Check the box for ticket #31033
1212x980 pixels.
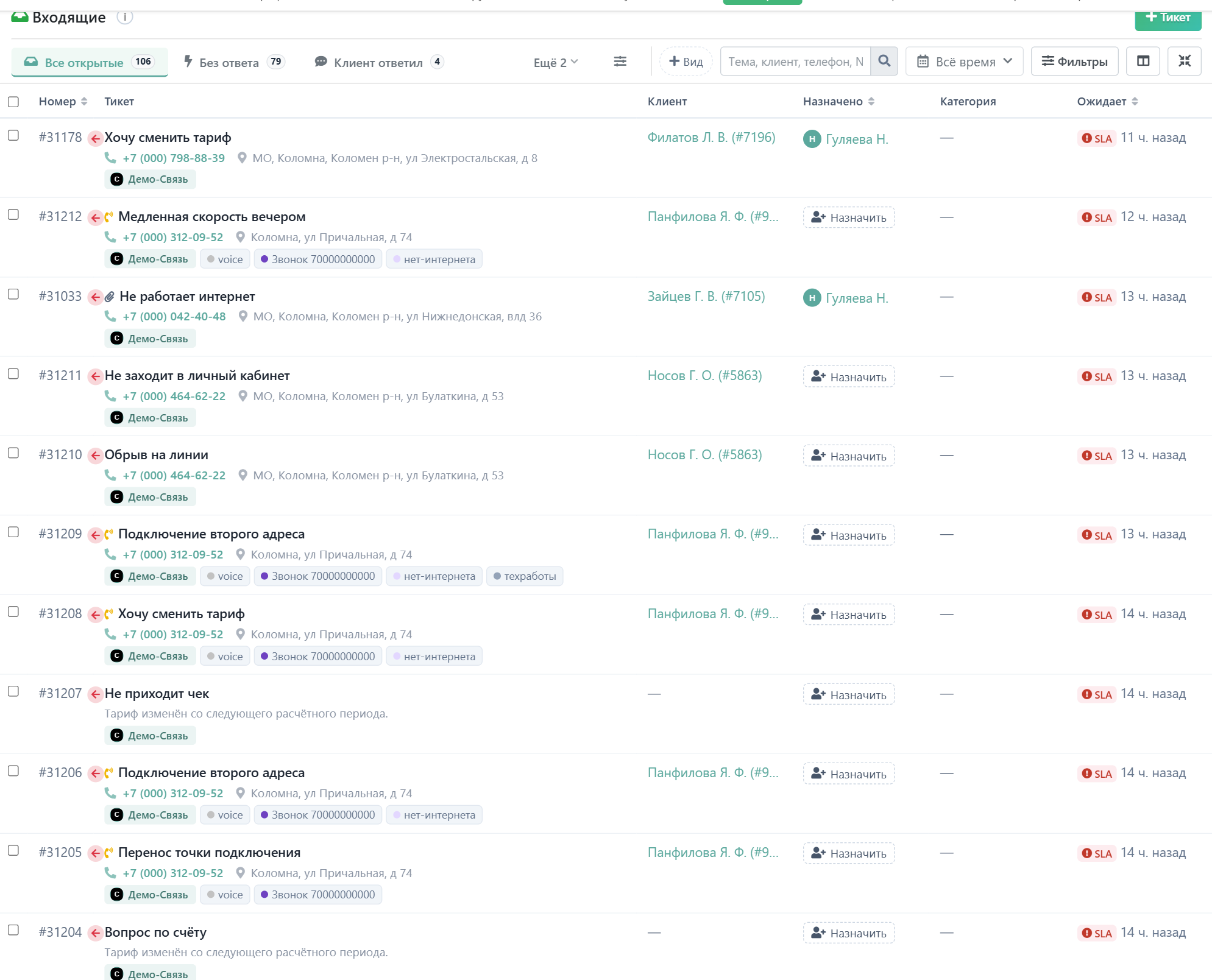(13, 295)
